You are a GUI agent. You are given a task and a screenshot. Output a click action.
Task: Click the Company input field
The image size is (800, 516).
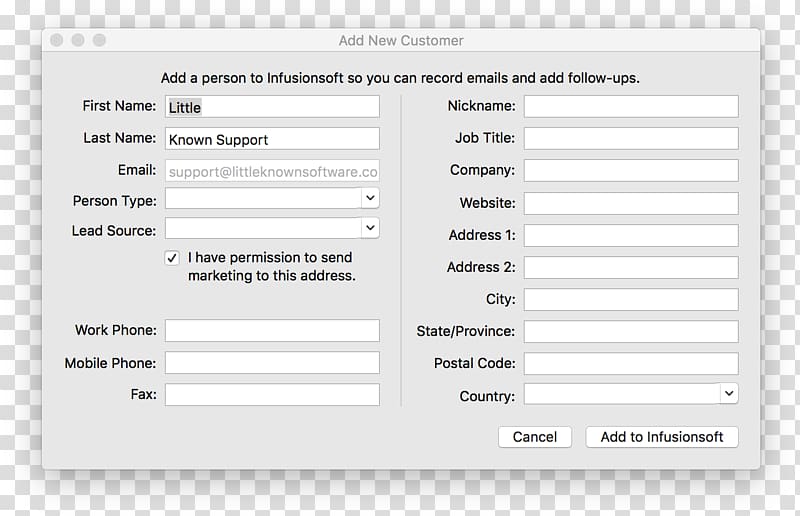click(631, 171)
